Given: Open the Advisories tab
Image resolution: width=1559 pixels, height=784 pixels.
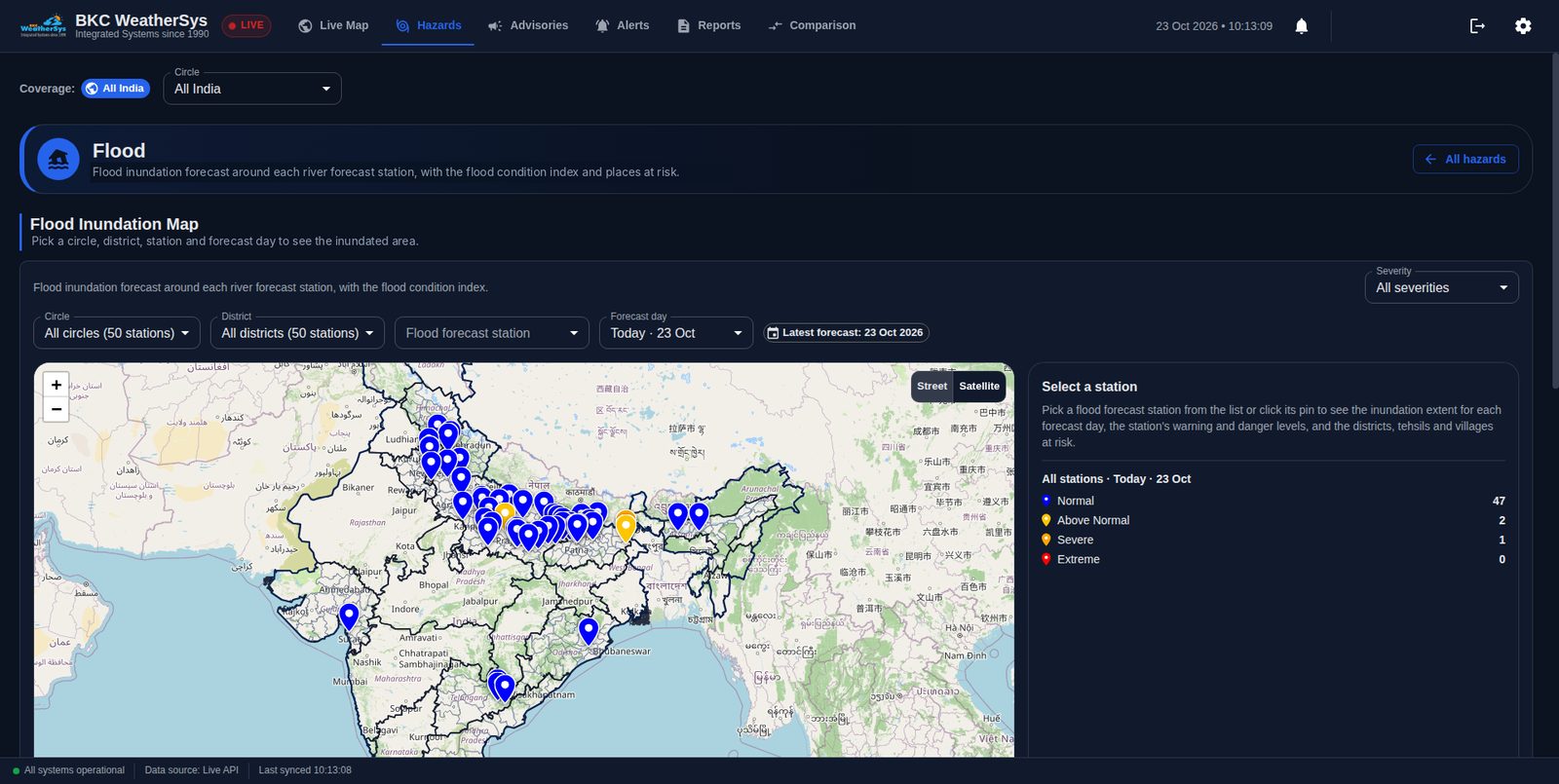Looking at the screenshot, I should tap(527, 25).
